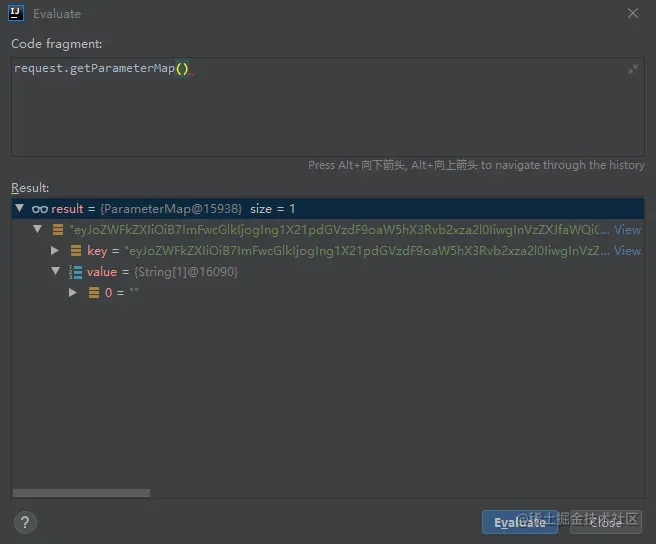Click the Evaluate button
Screen dimensions: 656x544
point(520,522)
